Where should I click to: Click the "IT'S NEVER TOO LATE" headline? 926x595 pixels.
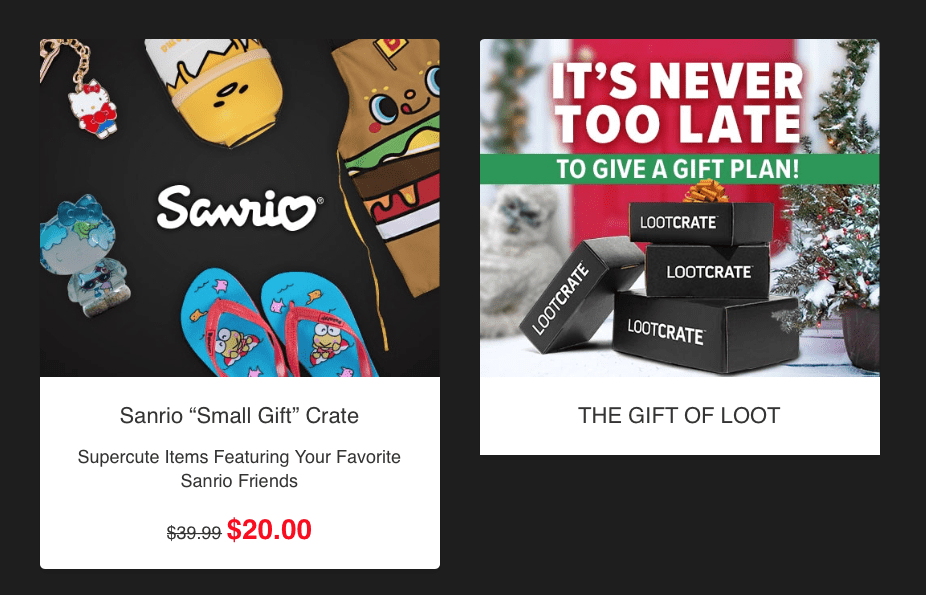[x=679, y=102]
